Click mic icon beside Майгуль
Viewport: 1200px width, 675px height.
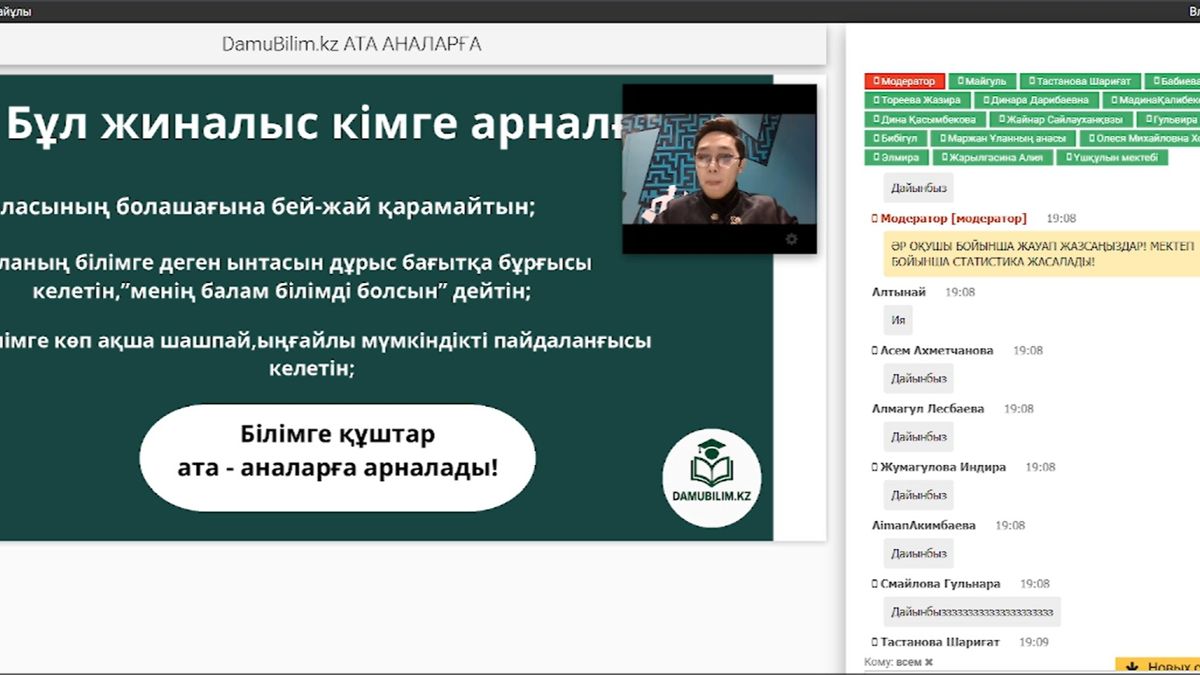961,82
